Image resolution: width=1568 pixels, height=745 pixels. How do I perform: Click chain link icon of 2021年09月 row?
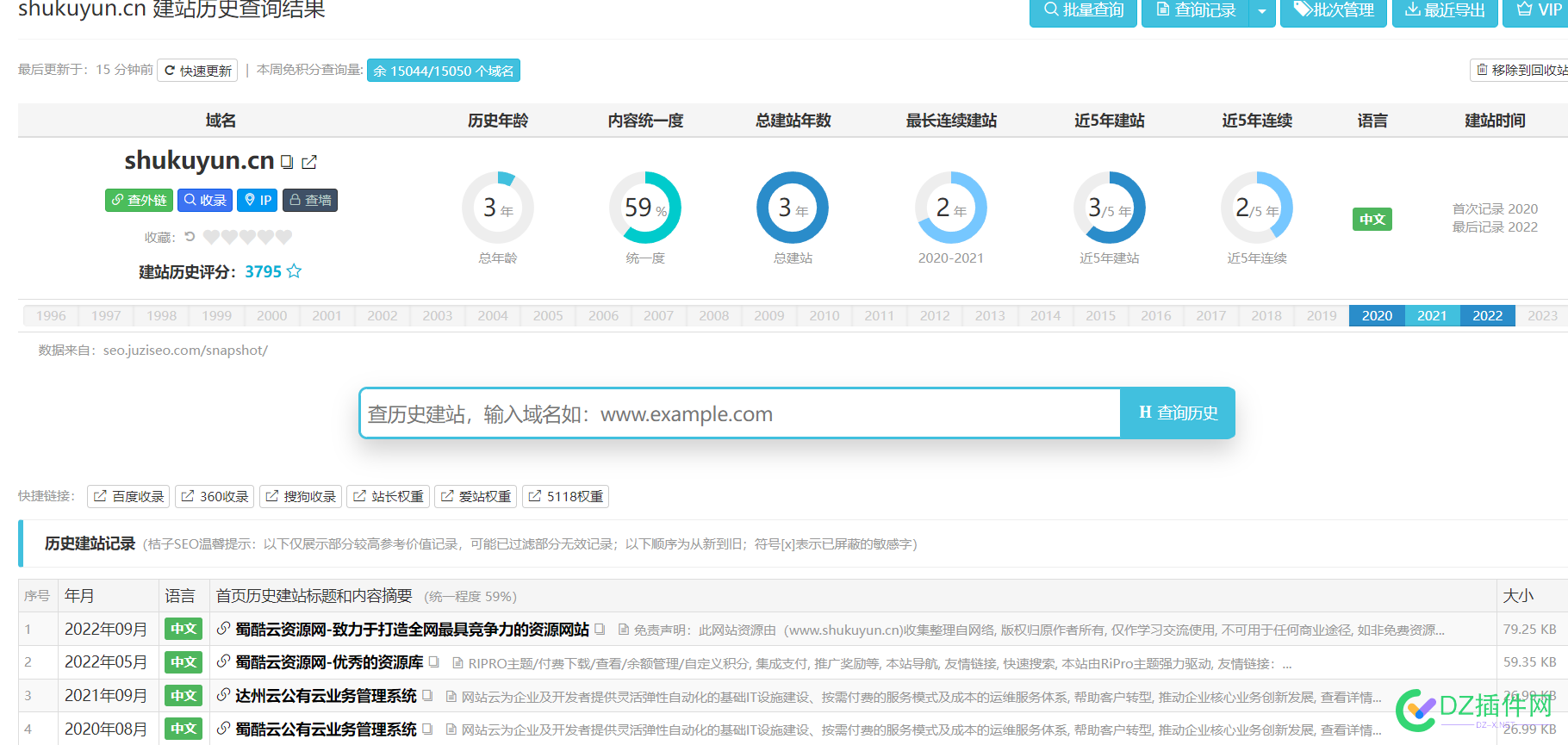223,695
